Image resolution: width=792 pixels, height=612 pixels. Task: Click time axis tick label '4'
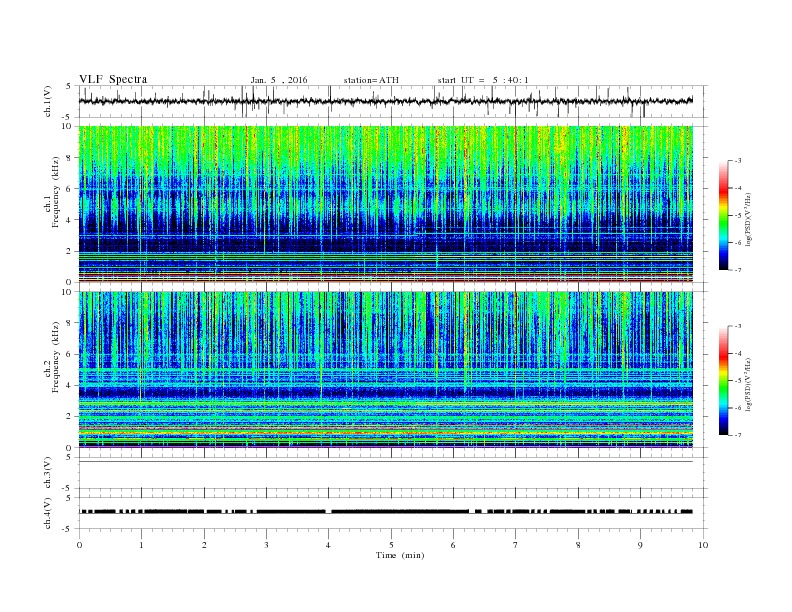pos(329,545)
